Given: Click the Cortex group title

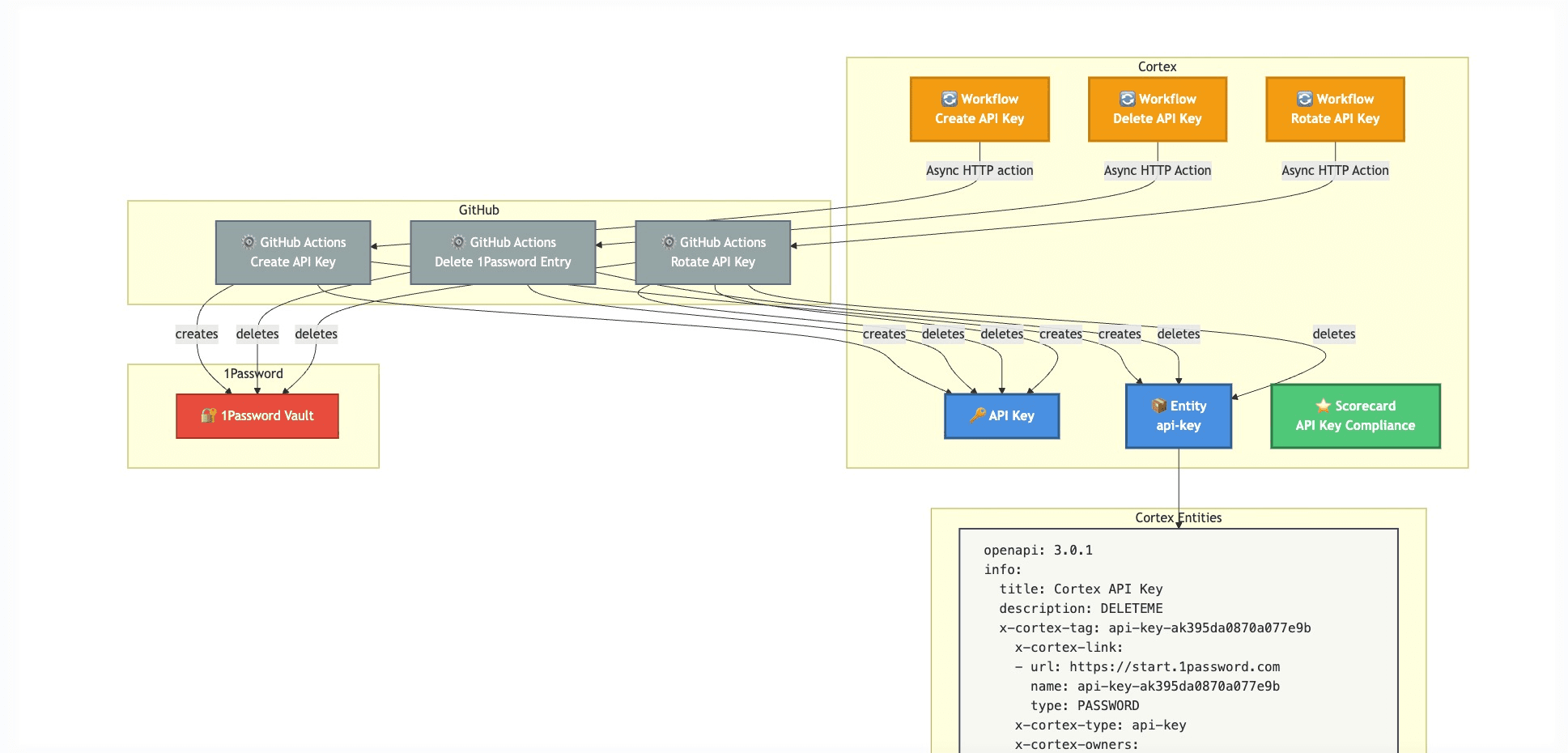Looking at the screenshot, I should click(x=1157, y=66).
